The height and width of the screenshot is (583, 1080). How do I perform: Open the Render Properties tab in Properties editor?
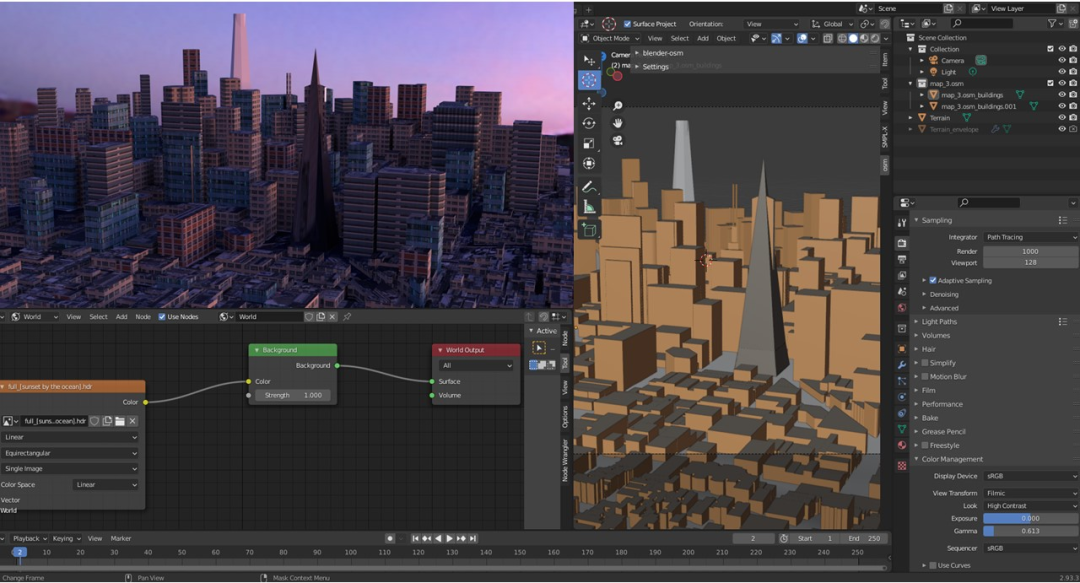902,242
